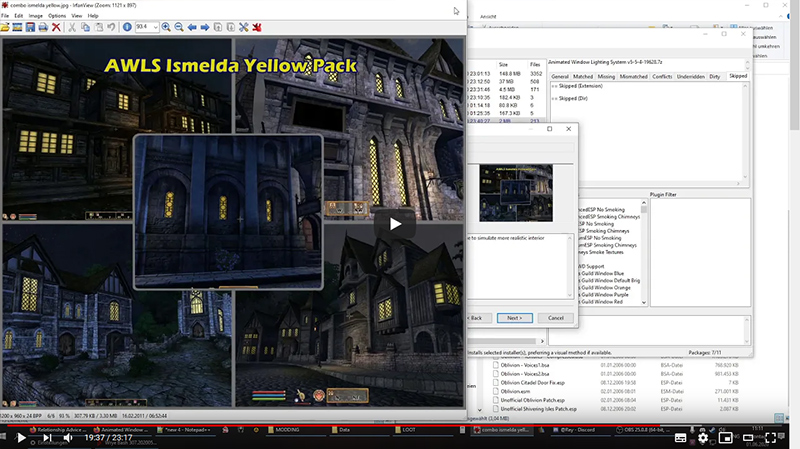Check the Oblivion - Voices2.bsa checkbox
Screen dimensions: 800x449
point(495,374)
